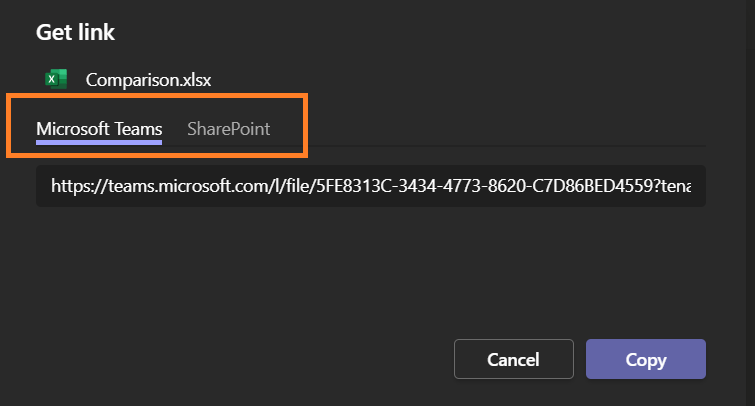Click the Get link dialog heading
This screenshot has height=406, width=755.
pyautogui.click(x=75, y=32)
